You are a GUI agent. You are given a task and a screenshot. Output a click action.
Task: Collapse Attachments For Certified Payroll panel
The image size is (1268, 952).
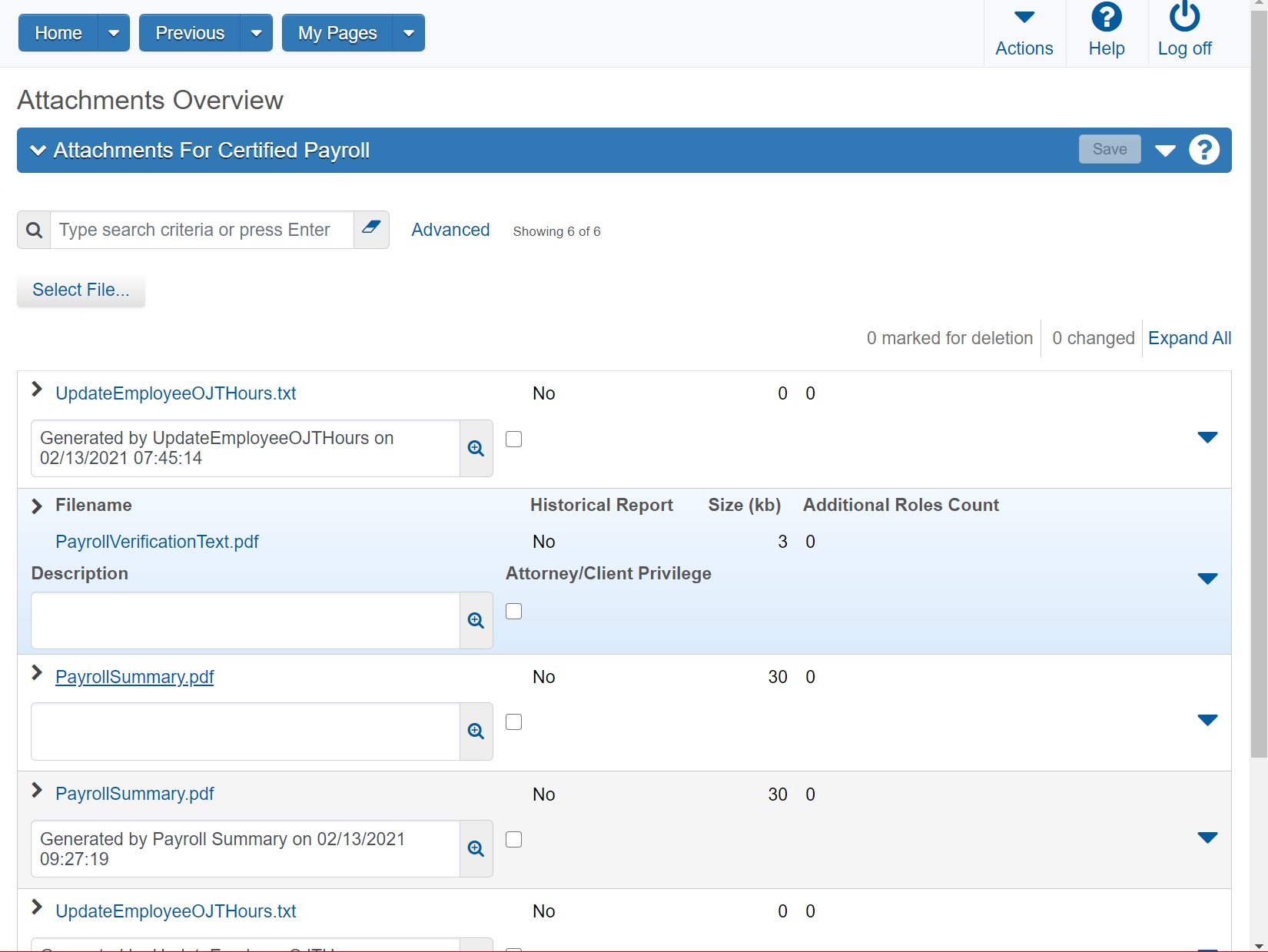point(38,150)
